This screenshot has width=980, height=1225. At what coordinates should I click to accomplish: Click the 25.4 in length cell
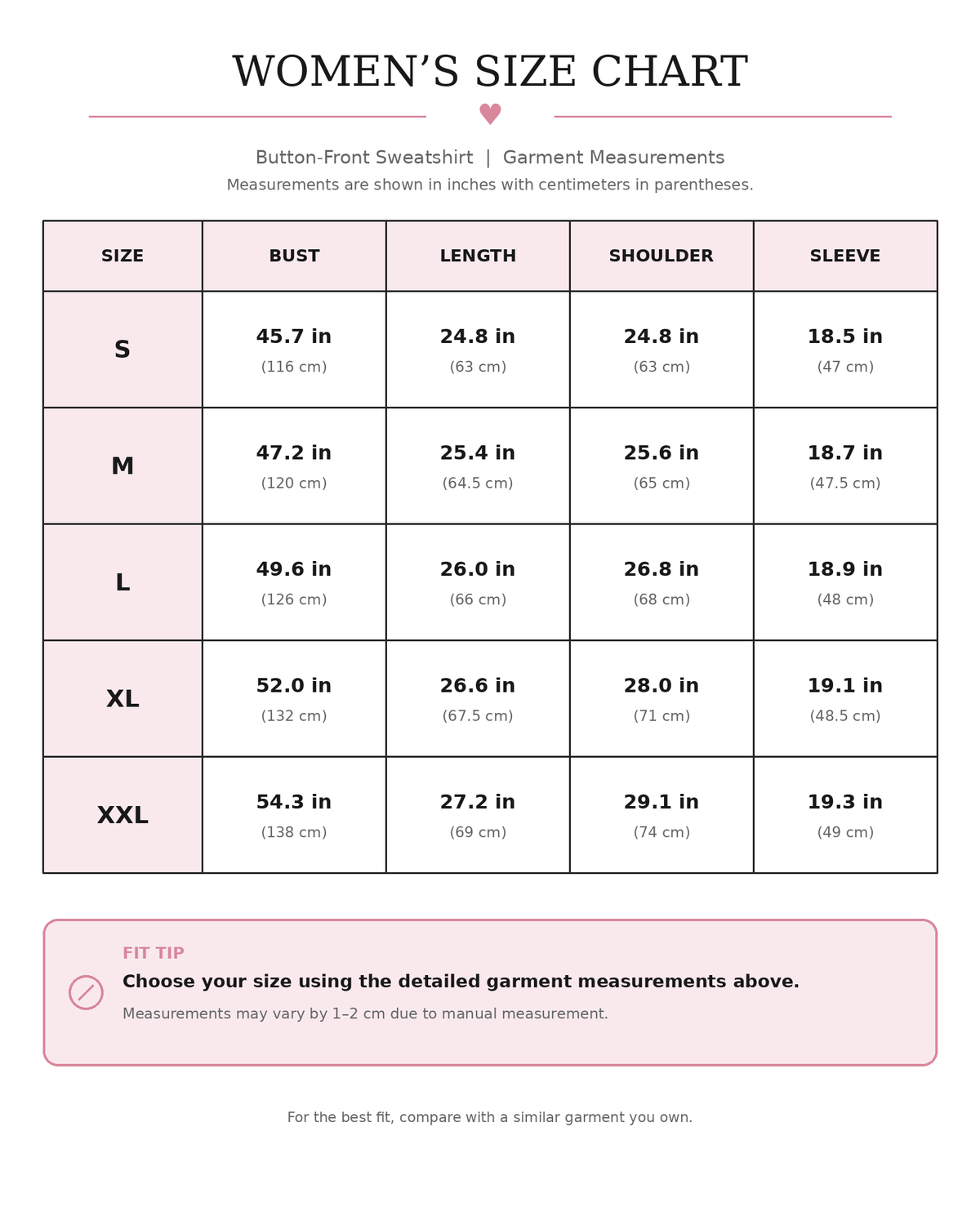click(x=478, y=465)
